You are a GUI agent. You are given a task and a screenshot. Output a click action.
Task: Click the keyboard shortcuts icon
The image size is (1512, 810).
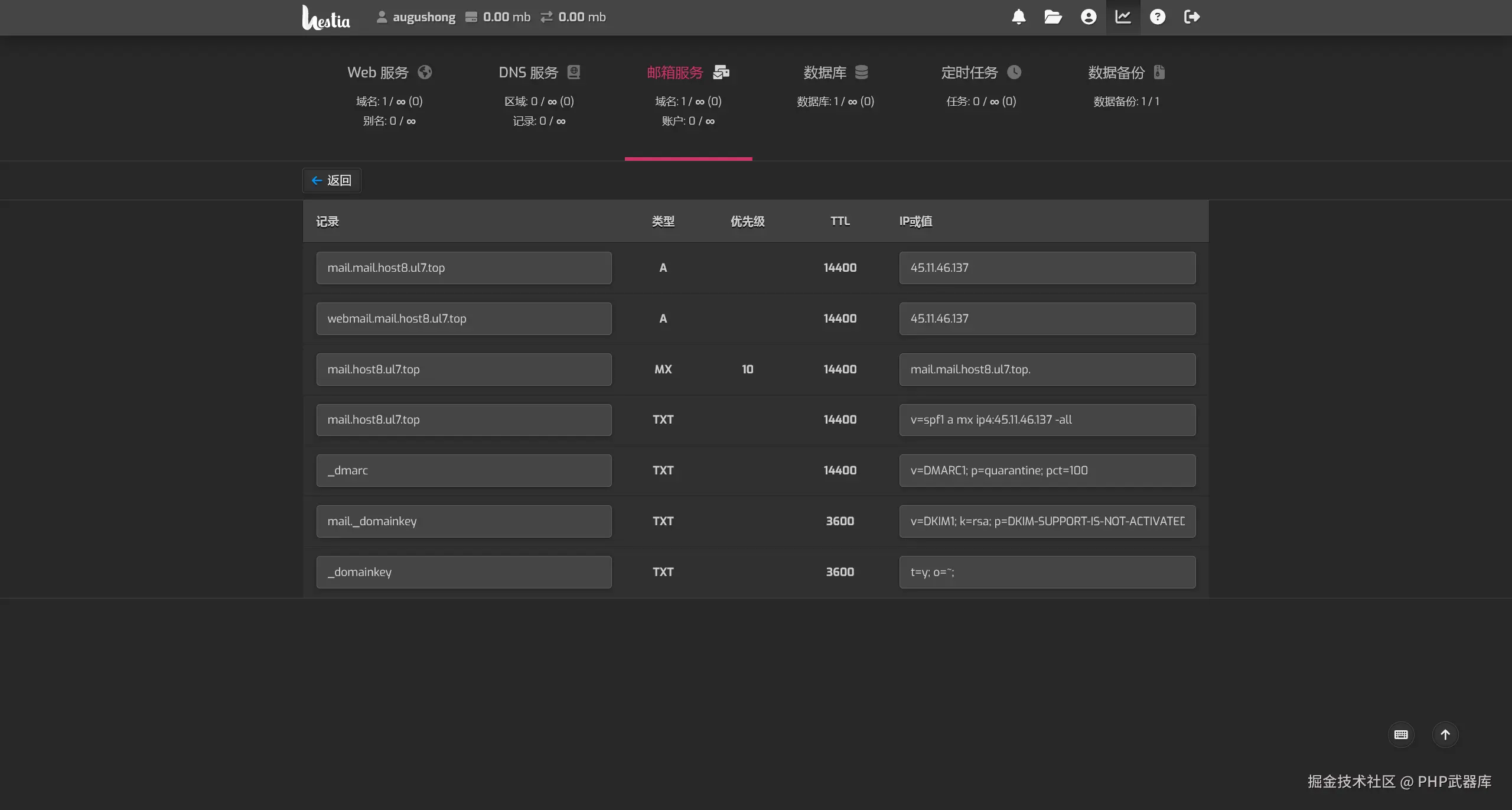point(1401,734)
